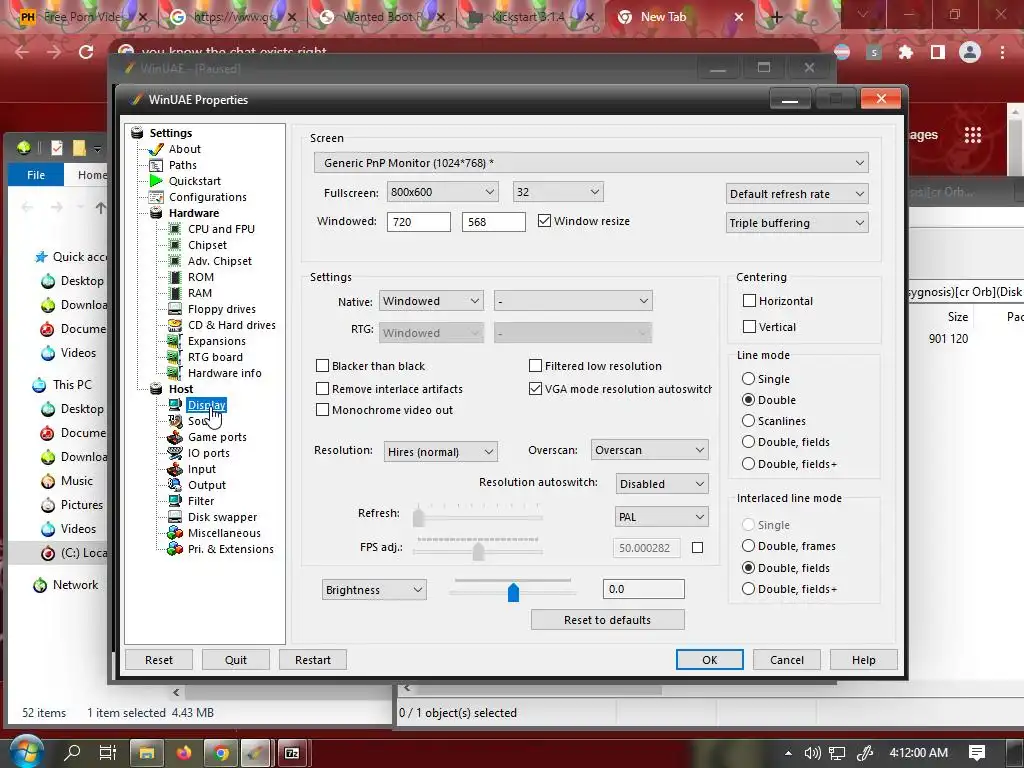Click the Paths icon in settings tree

click(156, 165)
